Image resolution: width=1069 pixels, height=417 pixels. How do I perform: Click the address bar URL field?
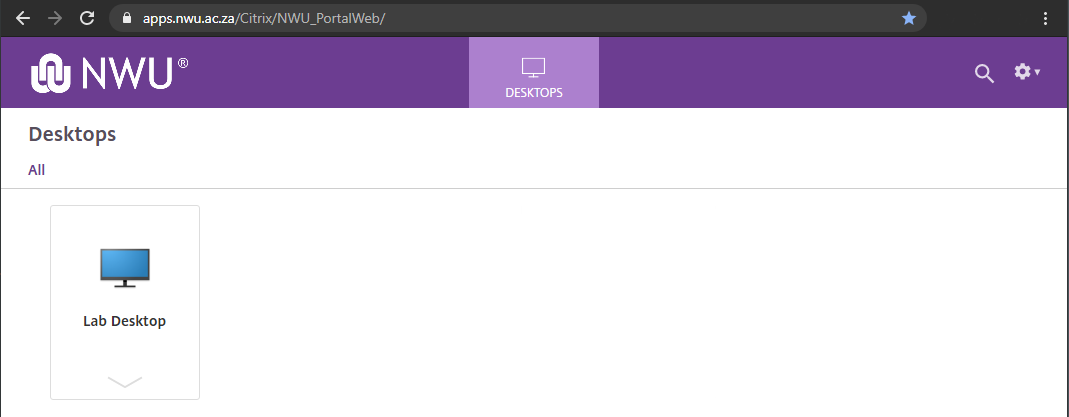pos(517,18)
